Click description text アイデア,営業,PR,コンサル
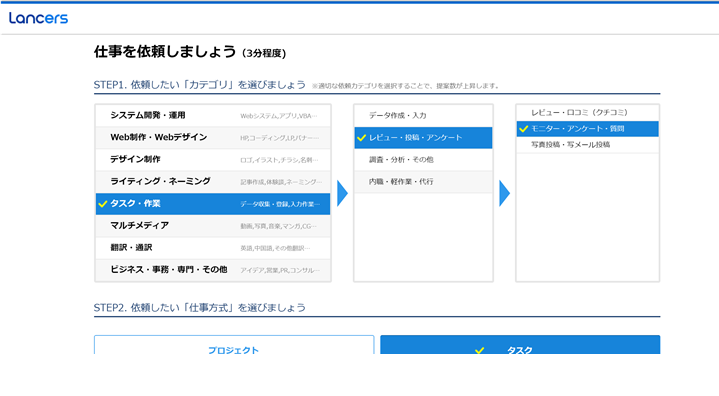The height and width of the screenshot is (396, 719). (x=280, y=270)
